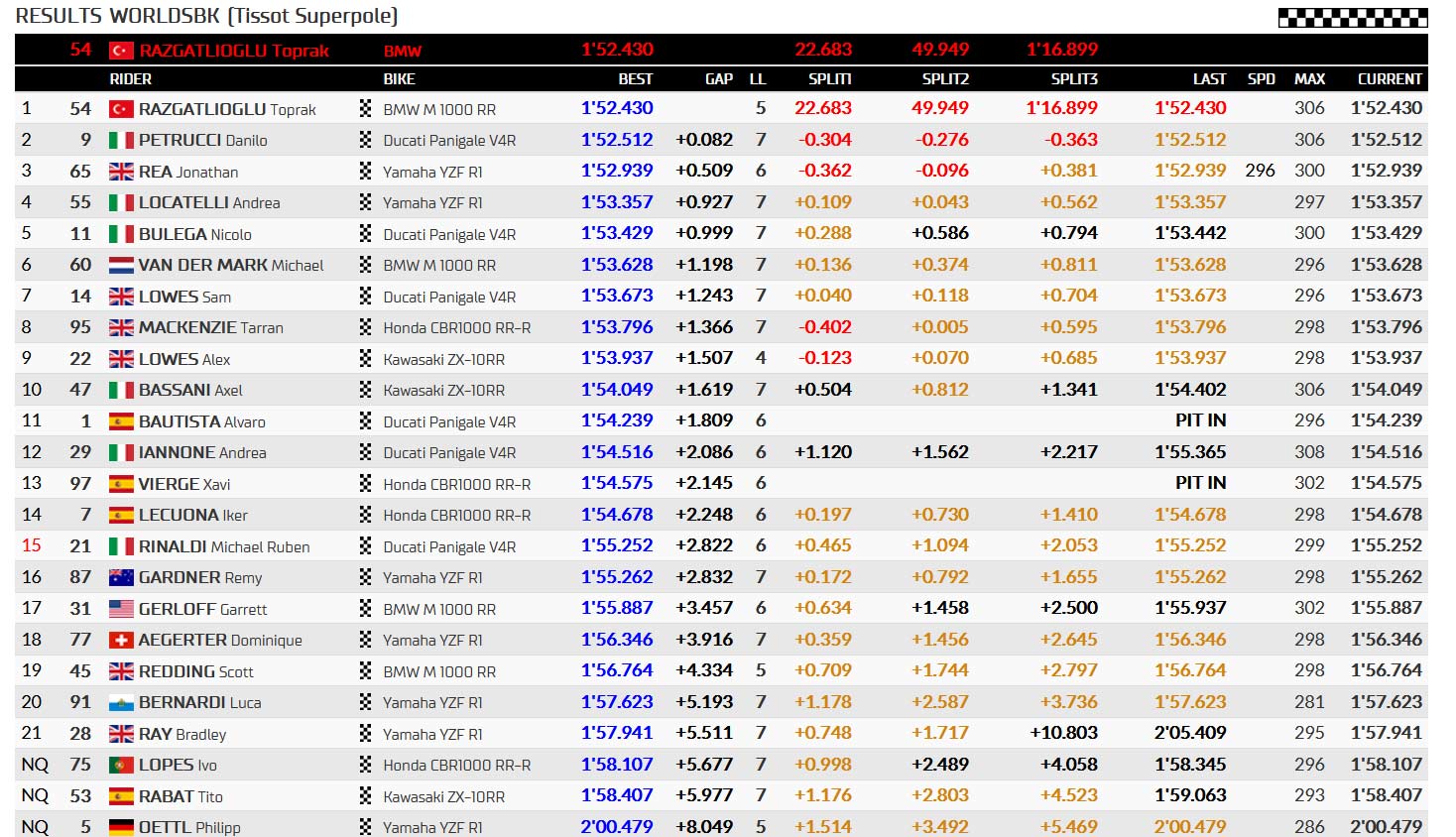
Task: Click rider name LOWES Alex
Action: click(x=184, y=359)
